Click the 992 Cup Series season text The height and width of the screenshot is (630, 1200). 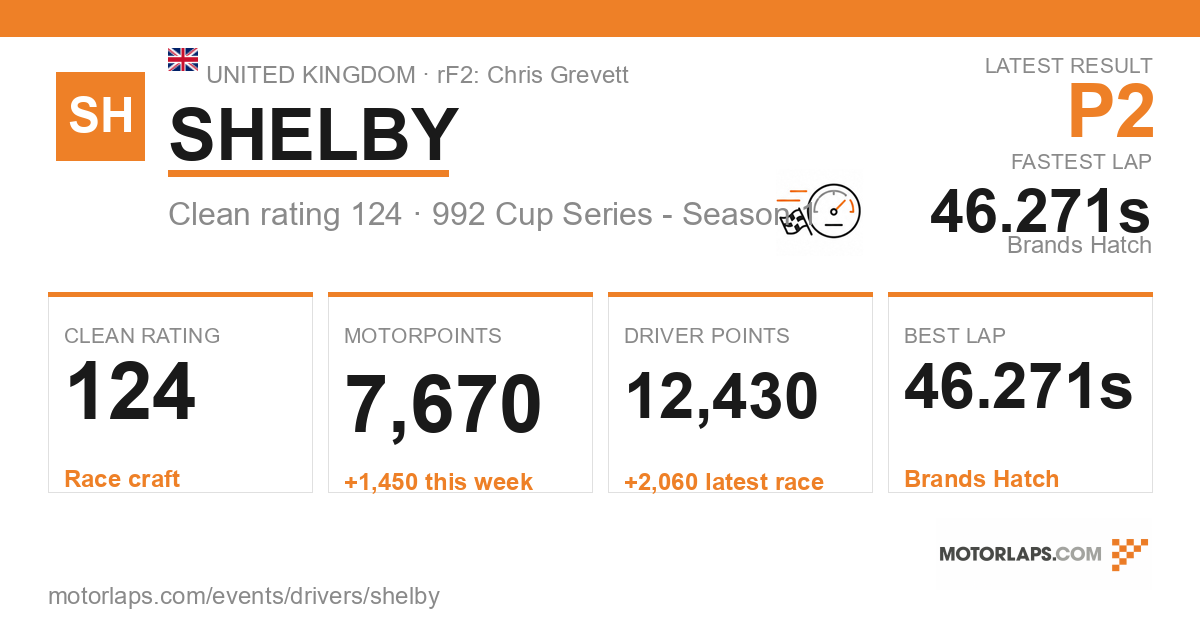620,214
